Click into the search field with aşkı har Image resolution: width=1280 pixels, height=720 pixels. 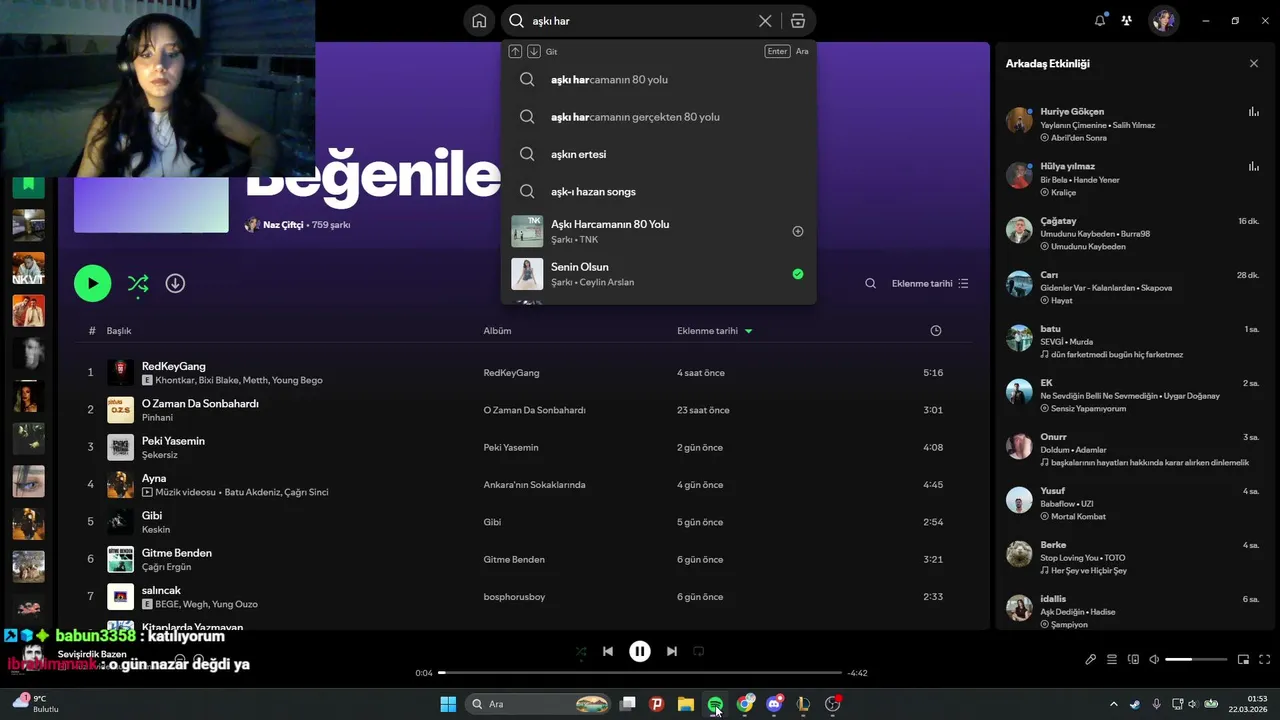[x=640, y=21]
